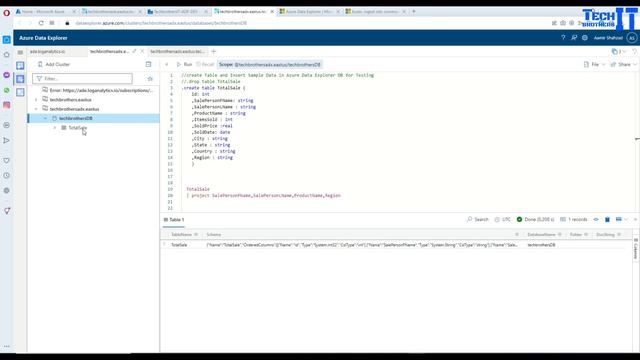This screenshot has width=640, height=360.
Task: Open the Folder column header menu
Action: 586,235
